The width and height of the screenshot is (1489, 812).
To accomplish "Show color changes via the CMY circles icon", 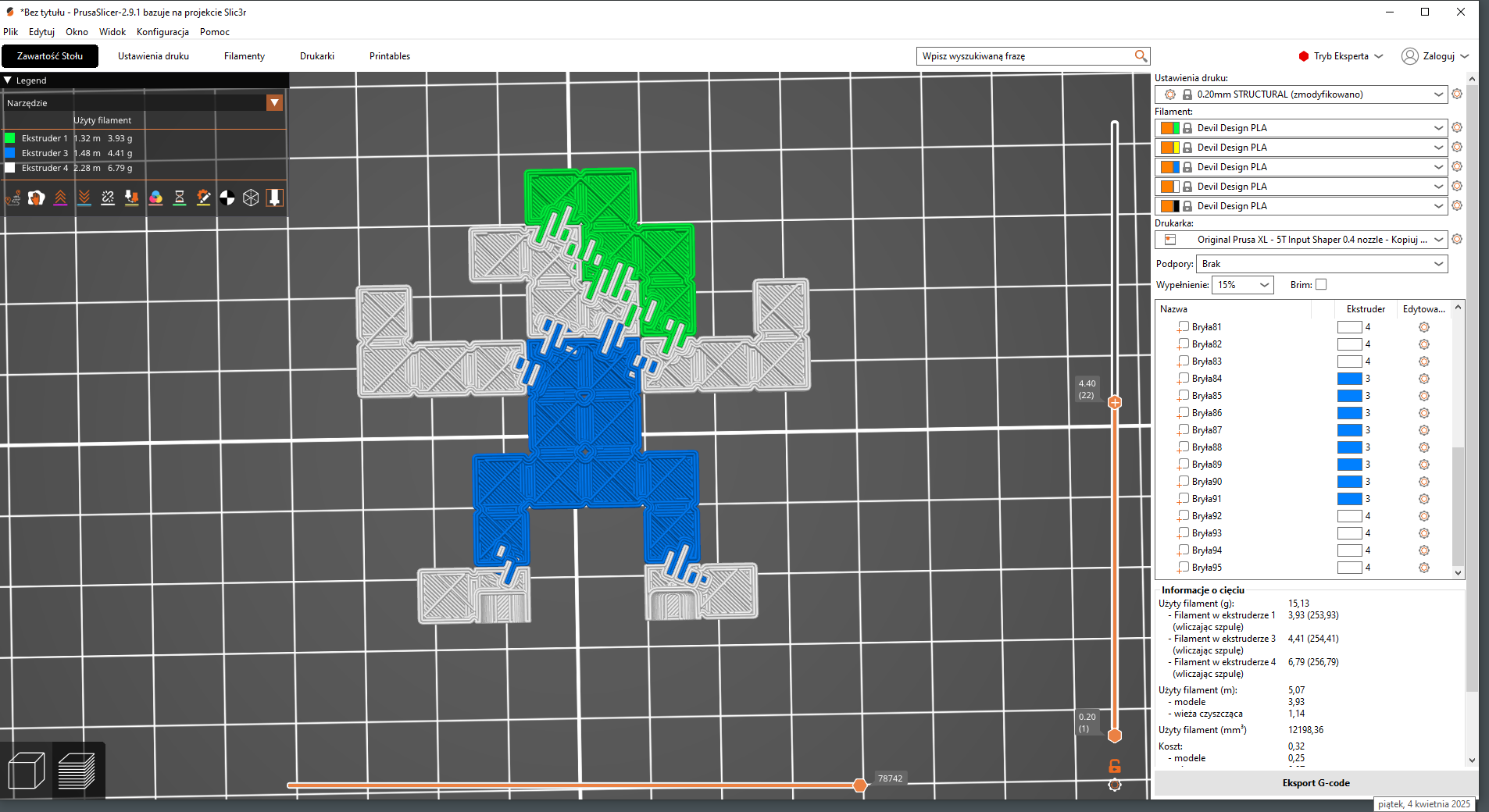I will point(156,198).
